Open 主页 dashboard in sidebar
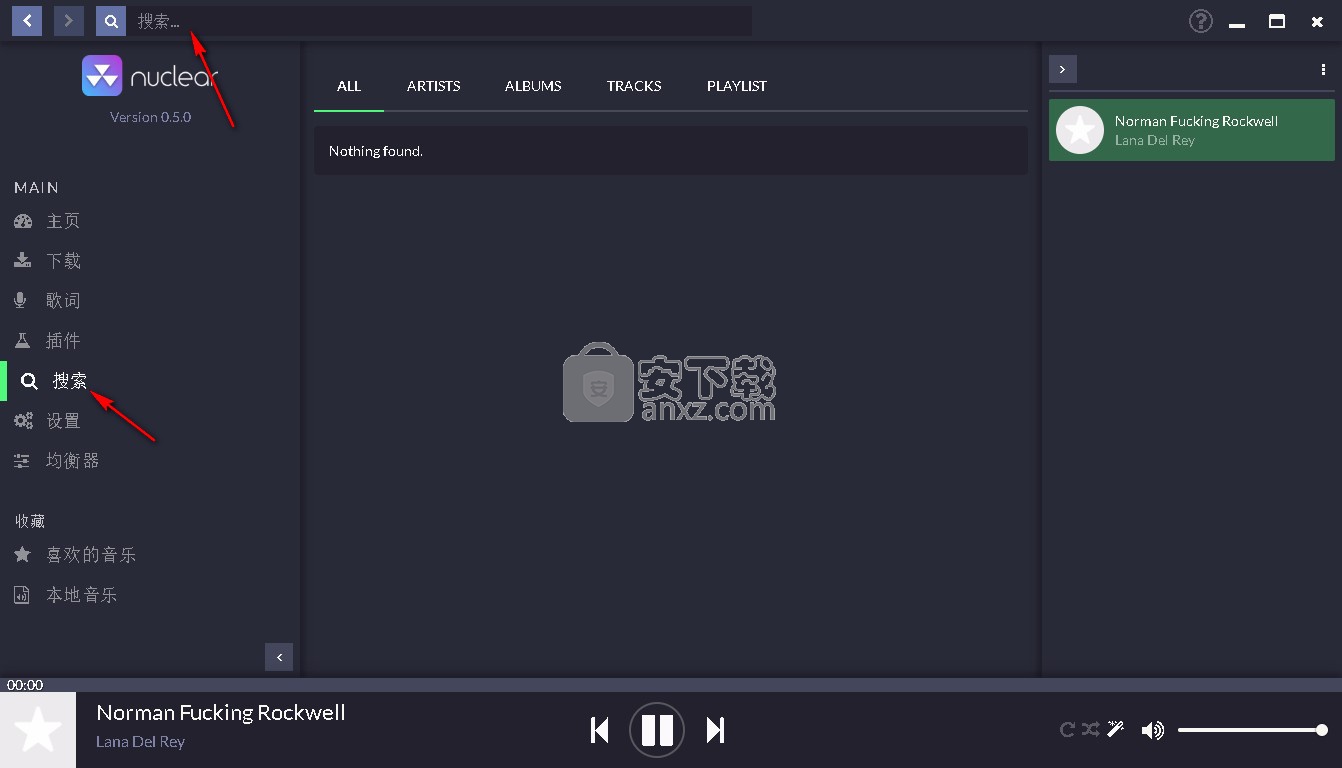The width and height of the screenshot is (1342, 768). (47, 221)
